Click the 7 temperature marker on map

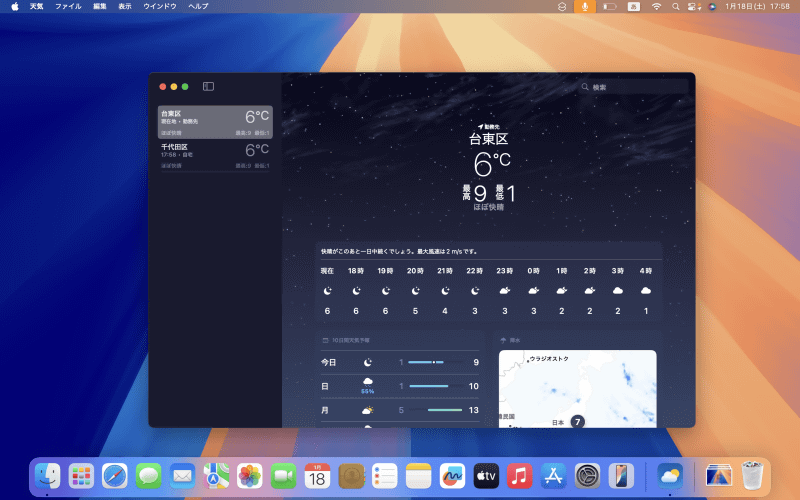point(578,421)
